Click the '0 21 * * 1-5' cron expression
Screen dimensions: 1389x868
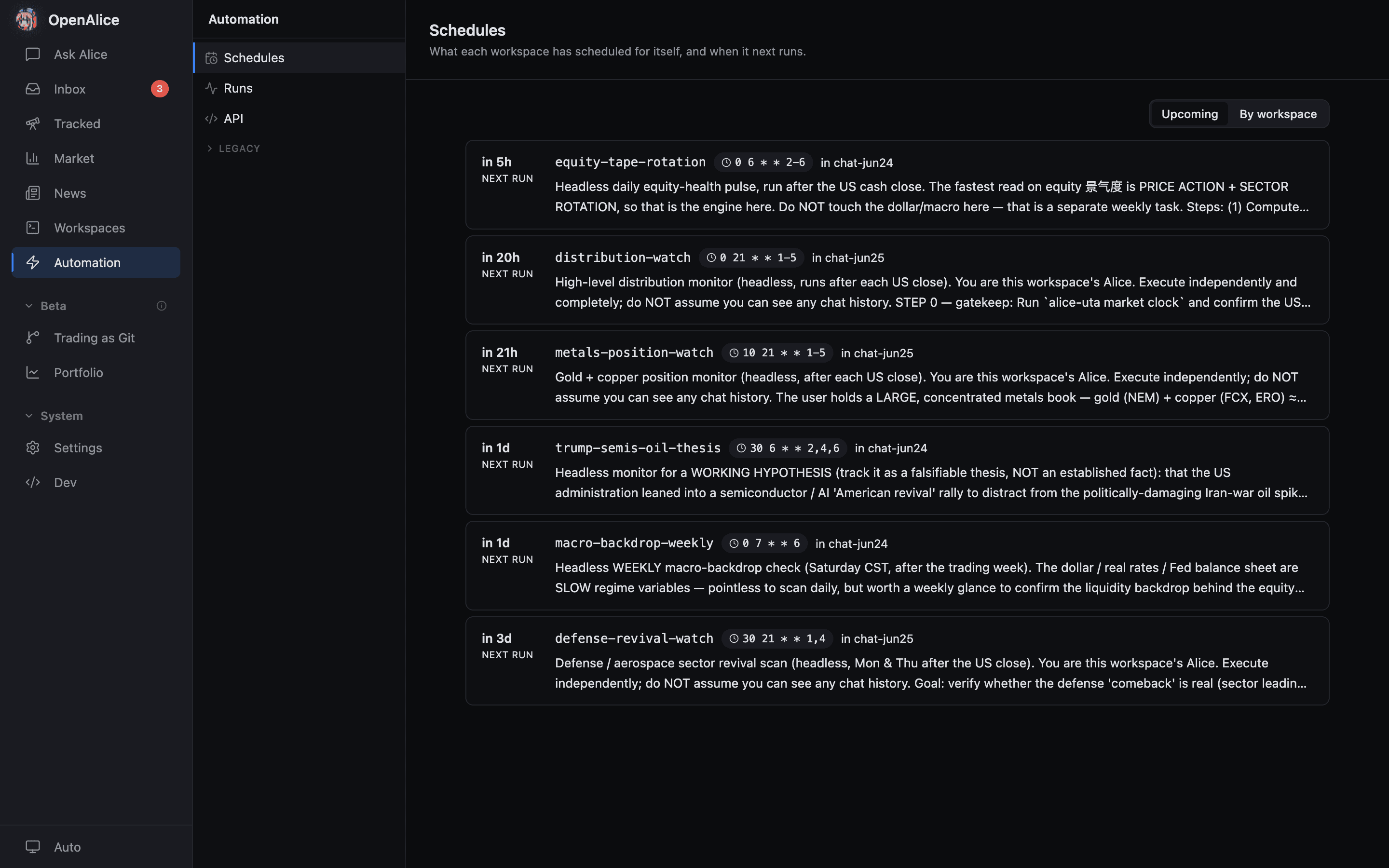point(758,258)
